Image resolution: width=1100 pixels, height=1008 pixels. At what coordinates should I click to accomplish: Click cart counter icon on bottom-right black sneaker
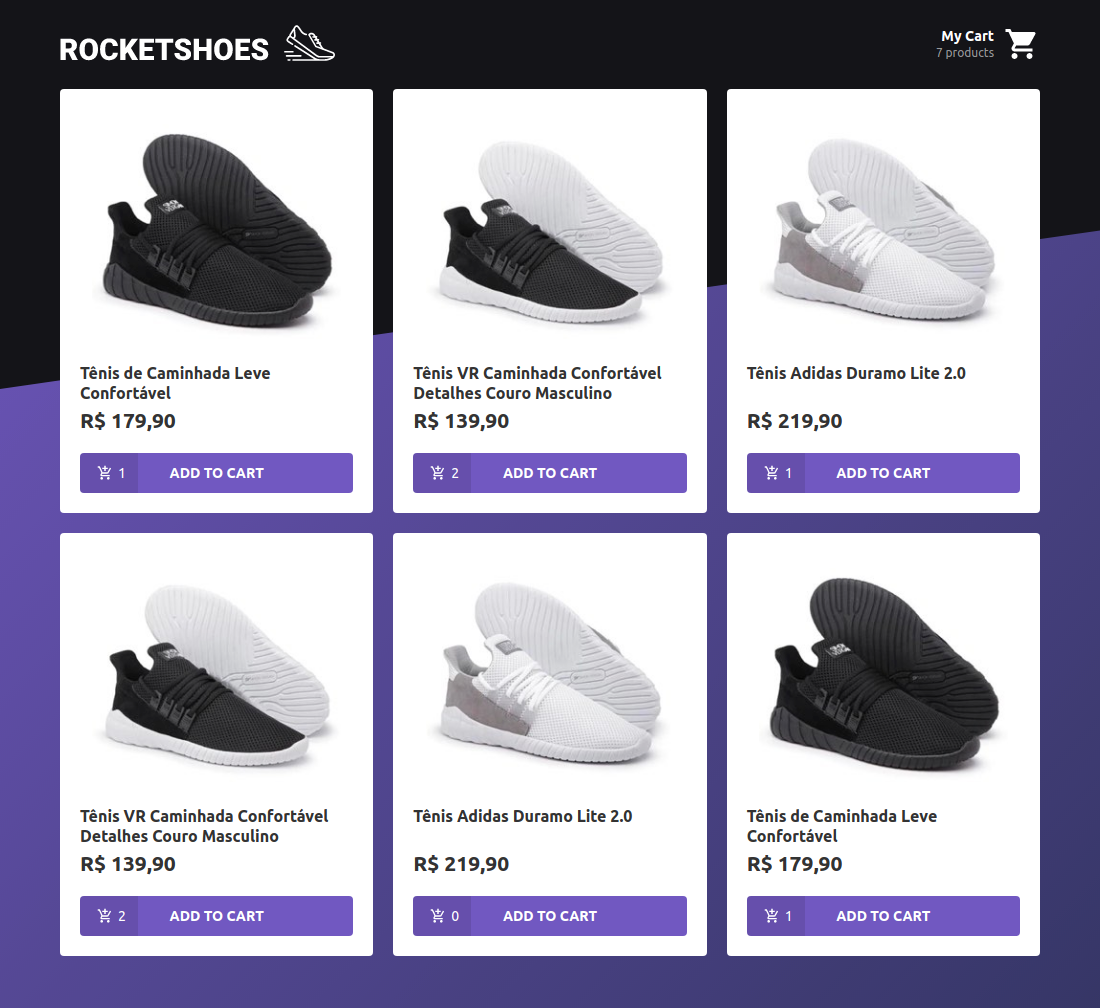coord(771,915)
